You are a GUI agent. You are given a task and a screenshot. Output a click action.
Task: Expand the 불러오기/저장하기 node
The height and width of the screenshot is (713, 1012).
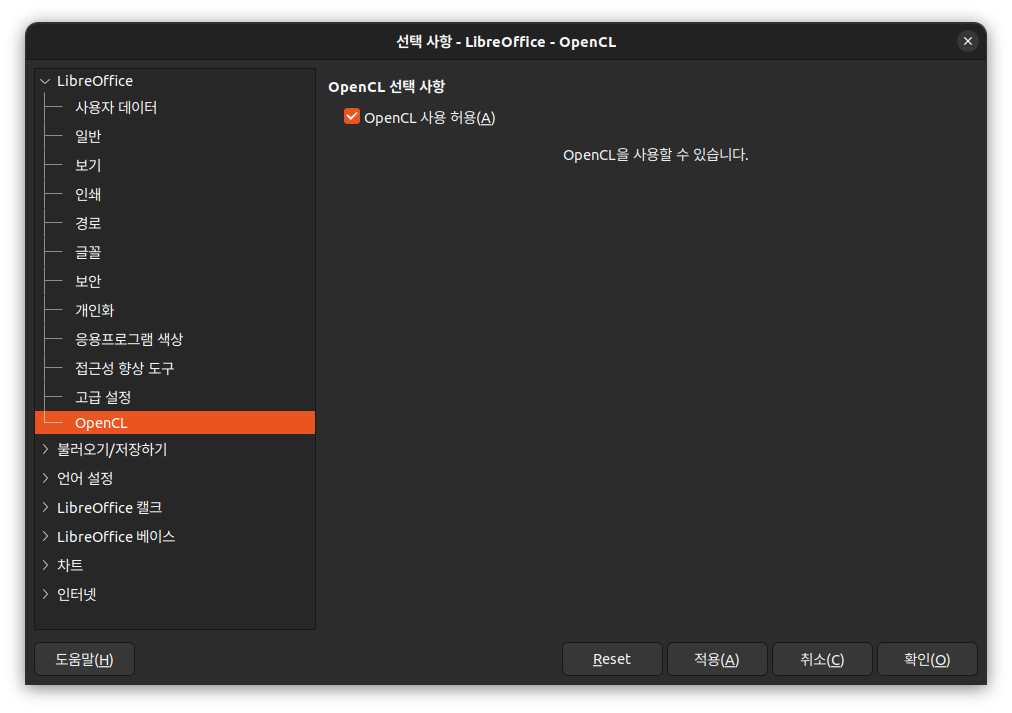coord(45,449)
